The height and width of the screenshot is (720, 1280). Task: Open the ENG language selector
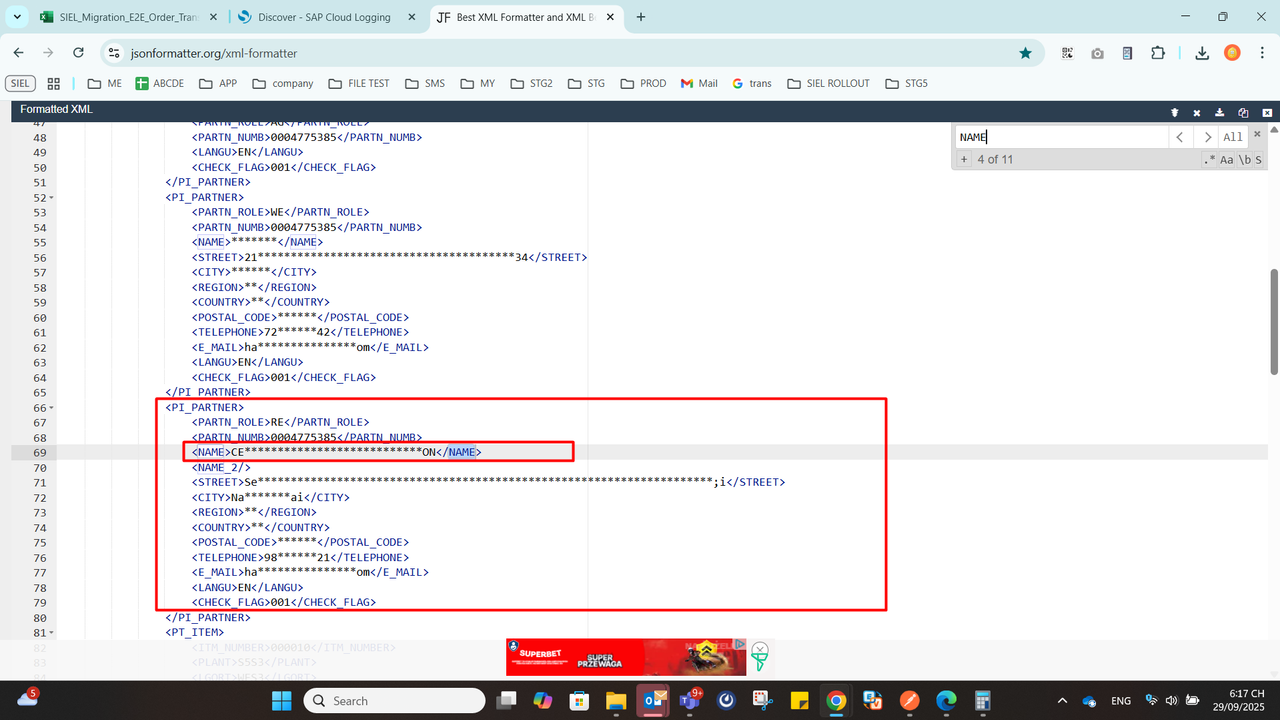coord(1121,700)
